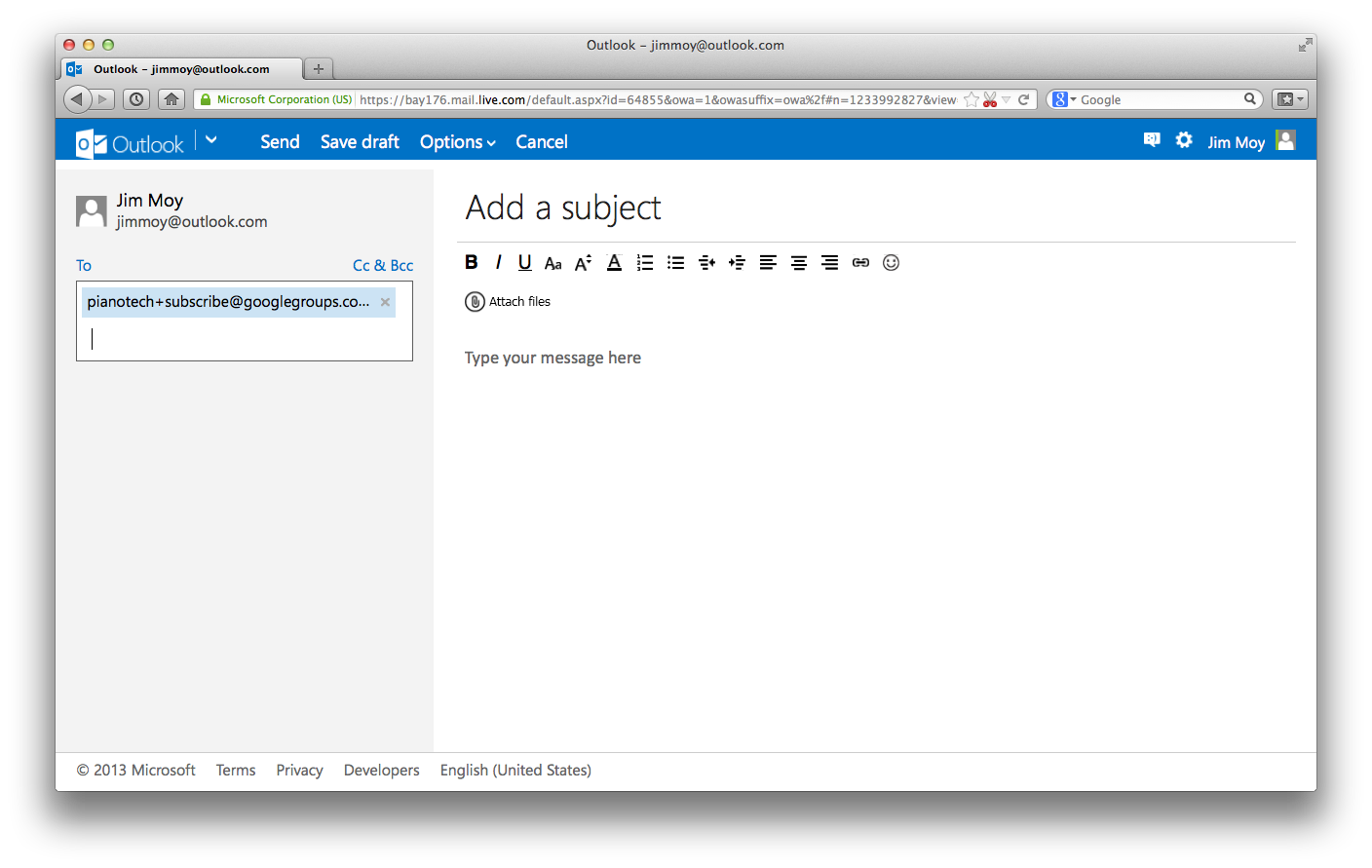The height and width of the screenshot is (868, 1372).
Task: Save draft of the message
Action: (360, 142)
